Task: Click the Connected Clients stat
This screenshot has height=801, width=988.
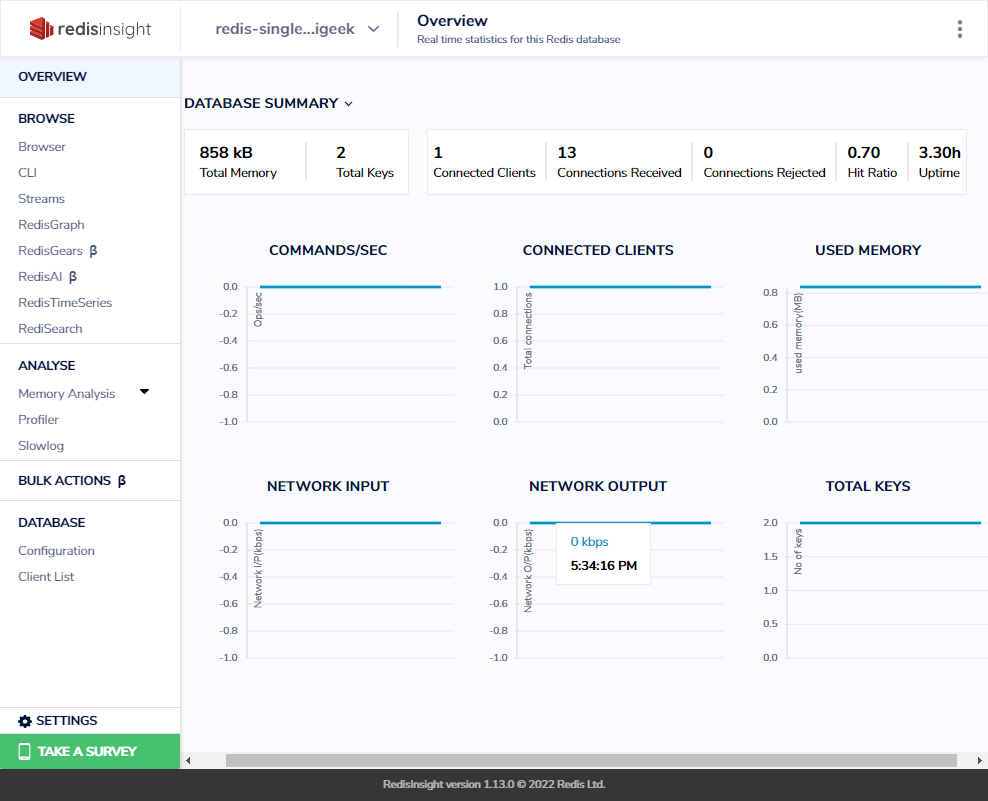Action: click(484, 162)
